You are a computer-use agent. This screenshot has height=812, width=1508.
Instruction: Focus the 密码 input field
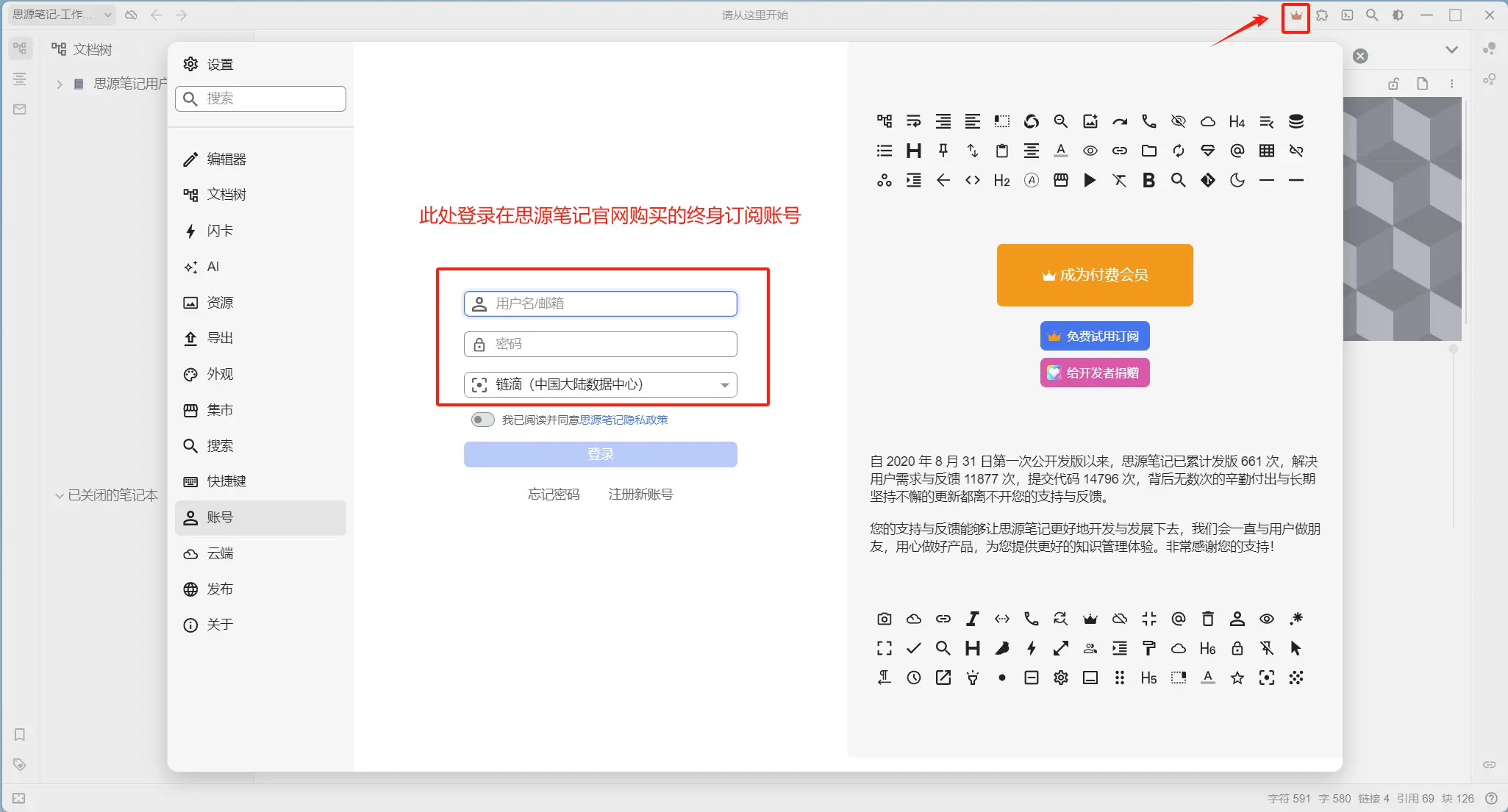coord(600,344)
